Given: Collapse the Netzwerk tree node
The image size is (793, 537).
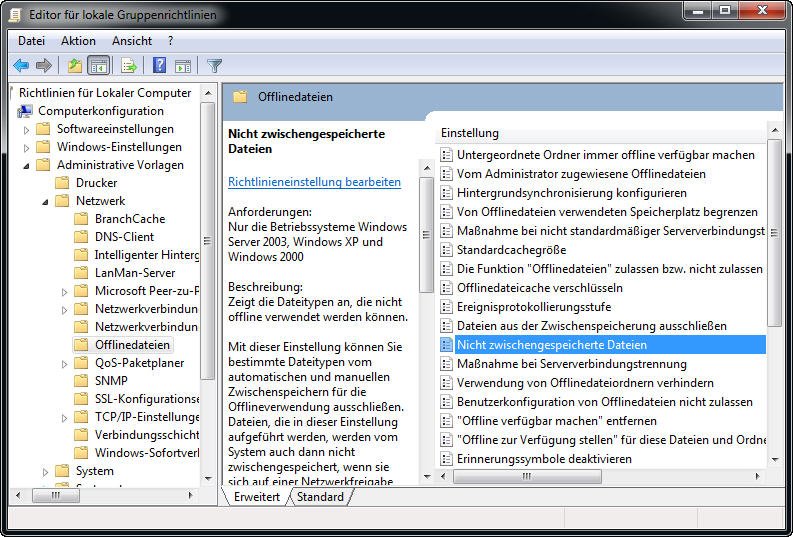Looking at the screenshot, I should pos(45,201).
